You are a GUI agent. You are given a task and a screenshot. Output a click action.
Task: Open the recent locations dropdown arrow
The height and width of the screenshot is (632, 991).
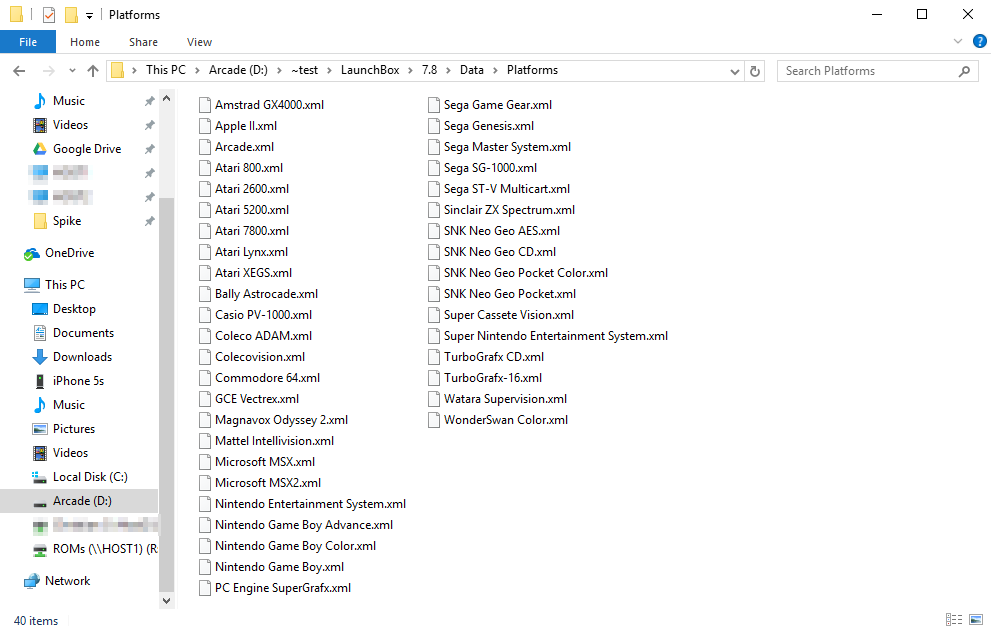click(x=72, y=71)
